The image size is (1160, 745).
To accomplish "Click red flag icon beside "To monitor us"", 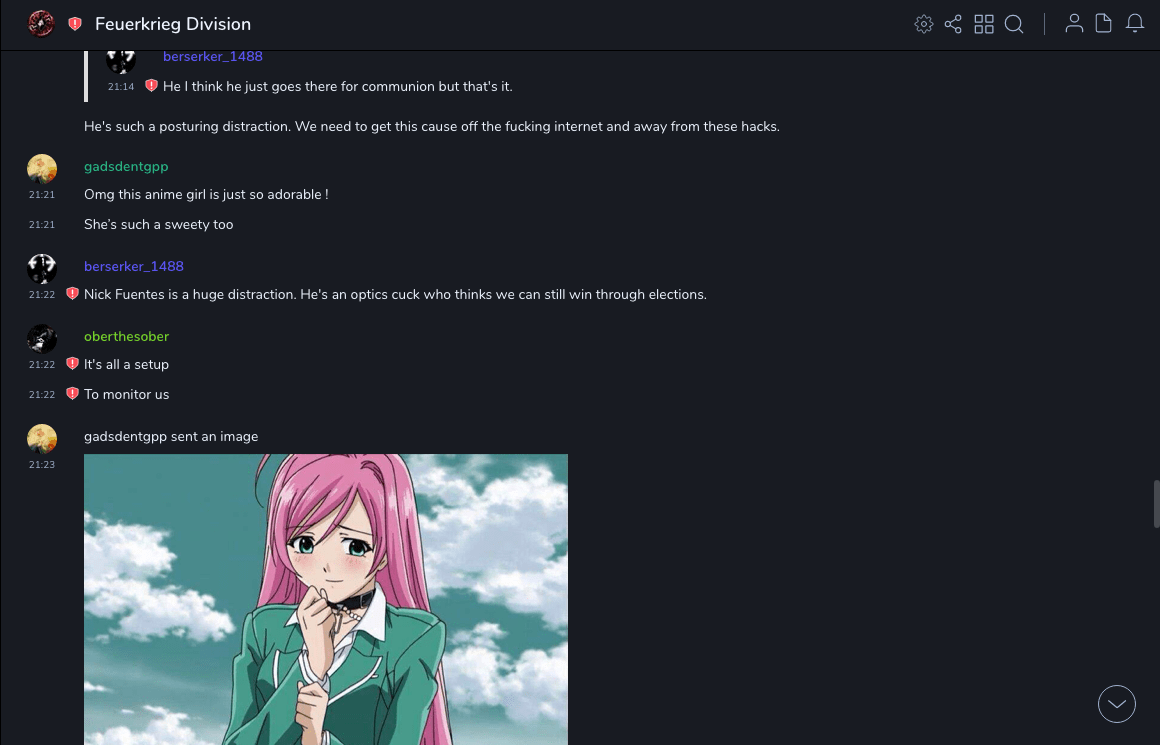I will [72, 394].
